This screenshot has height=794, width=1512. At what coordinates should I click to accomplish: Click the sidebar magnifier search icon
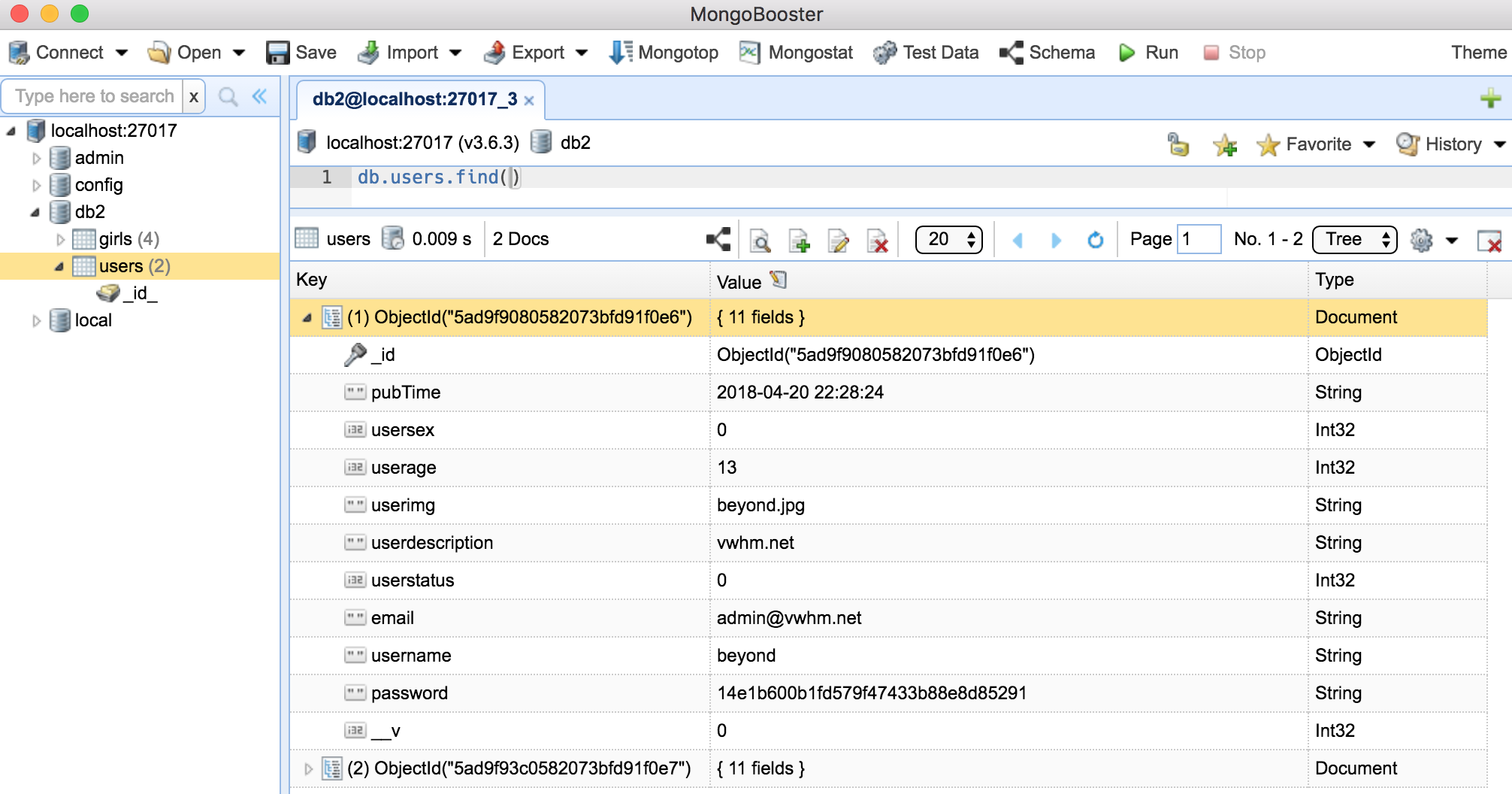[x=228, y=96]
